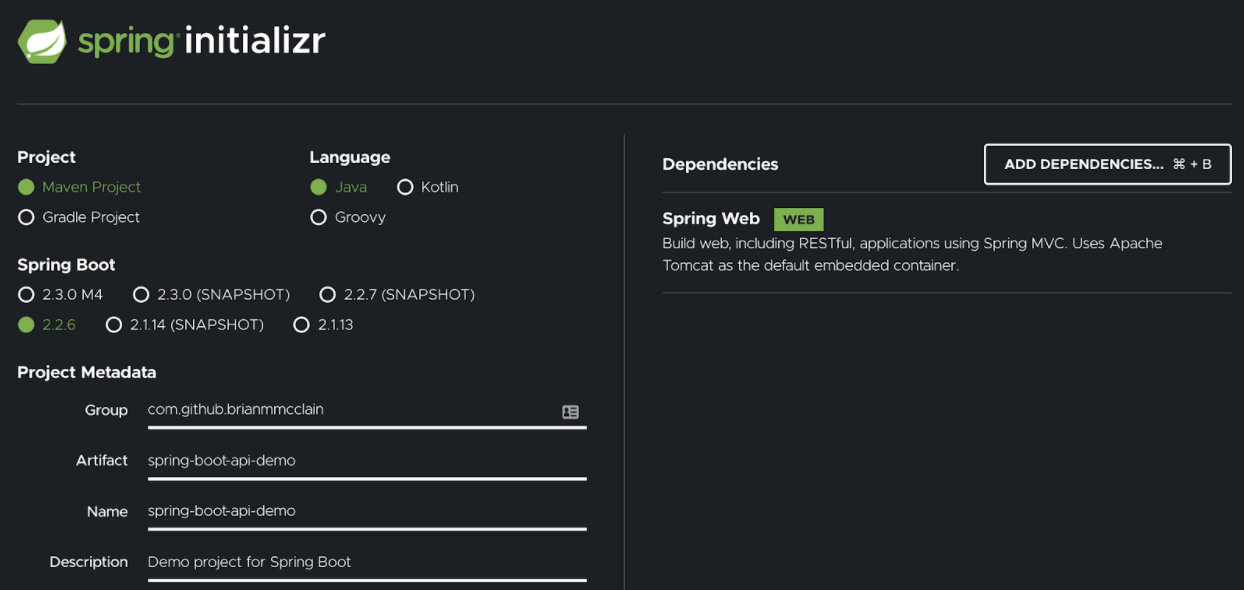Focus the Artifact input field
The image size is (1244, 590).
pos(366,461)
